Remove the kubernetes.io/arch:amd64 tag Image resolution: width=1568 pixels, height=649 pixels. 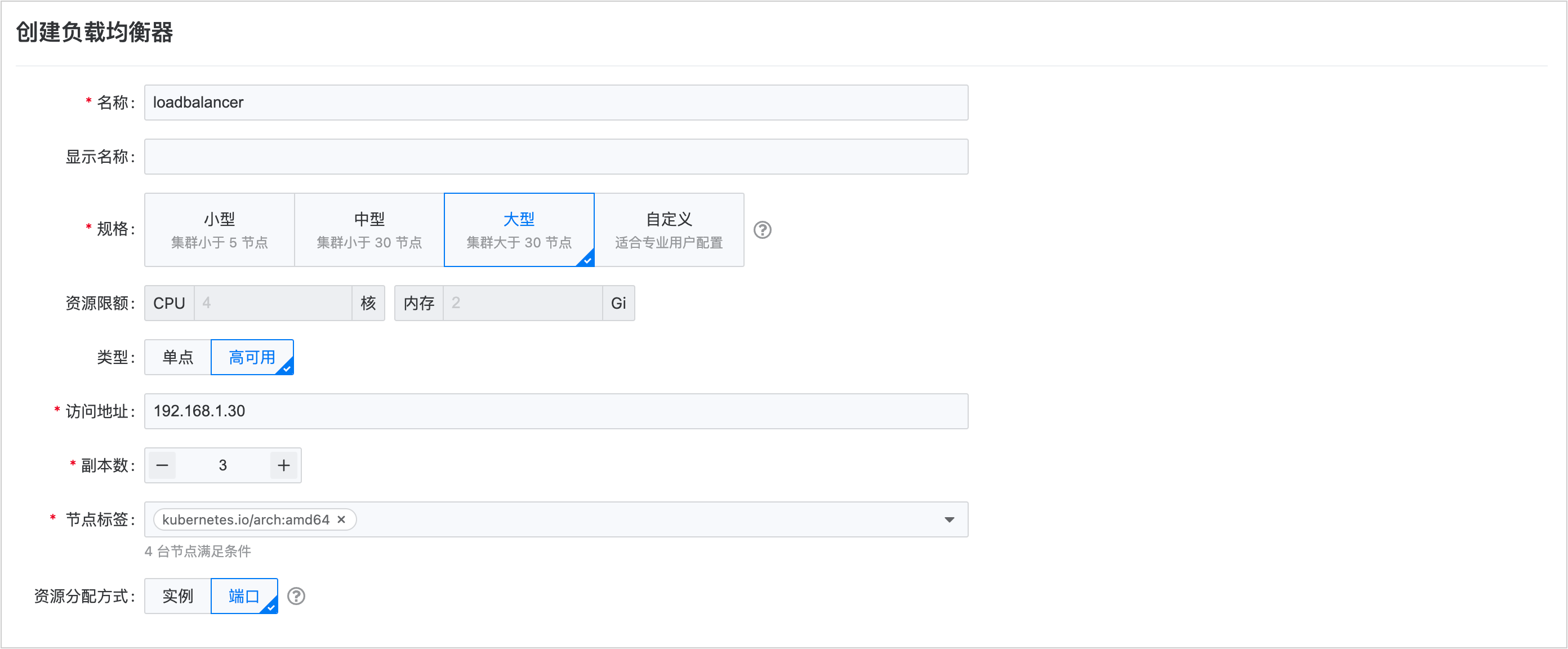341,519
